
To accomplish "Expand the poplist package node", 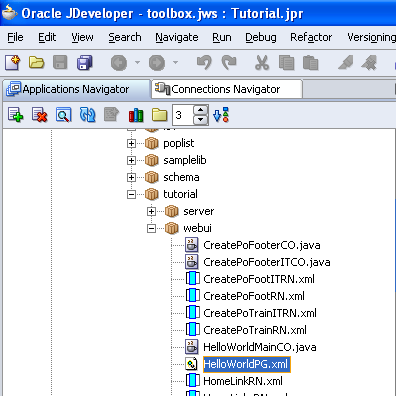I will (131, 144).
